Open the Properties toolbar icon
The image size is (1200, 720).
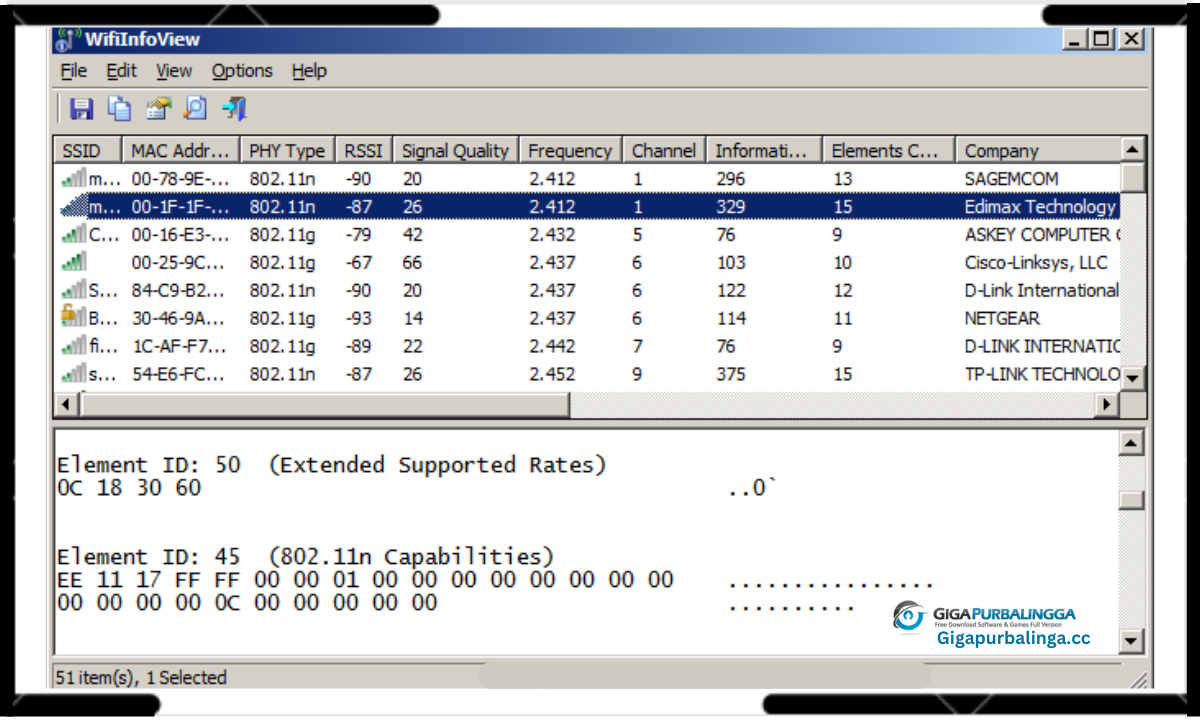click(x=158, y=108)
